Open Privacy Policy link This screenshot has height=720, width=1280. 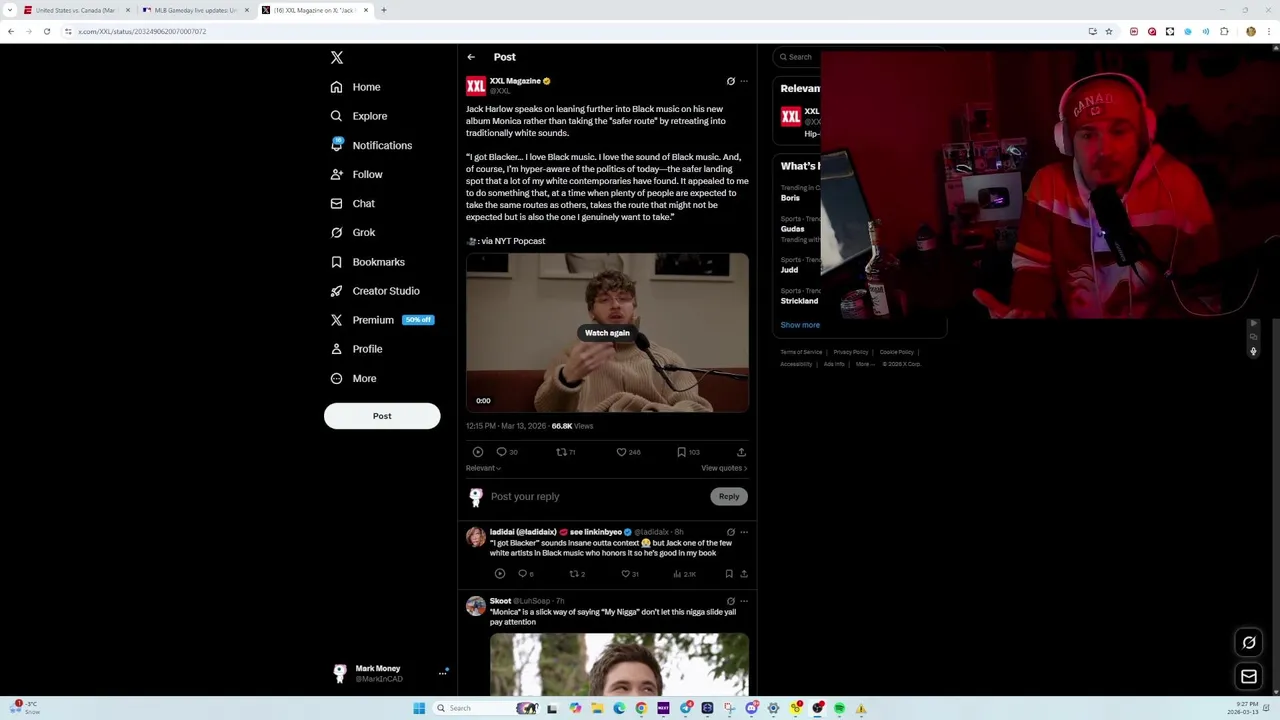(x=851, y=352)
